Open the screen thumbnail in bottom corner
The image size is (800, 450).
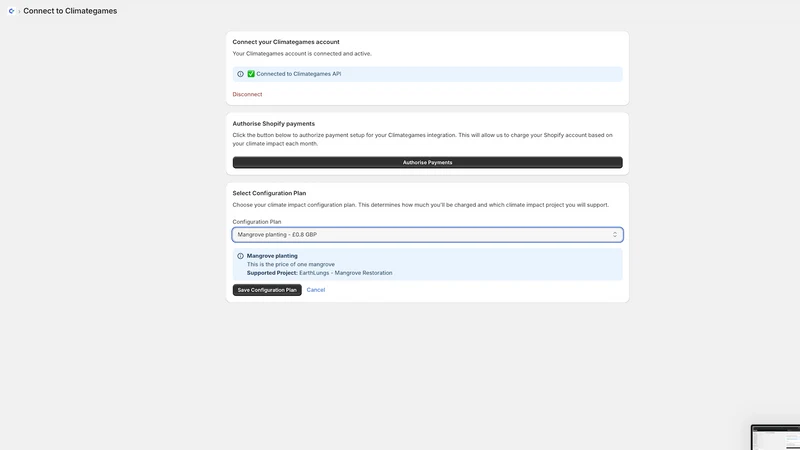coord(776,437)
